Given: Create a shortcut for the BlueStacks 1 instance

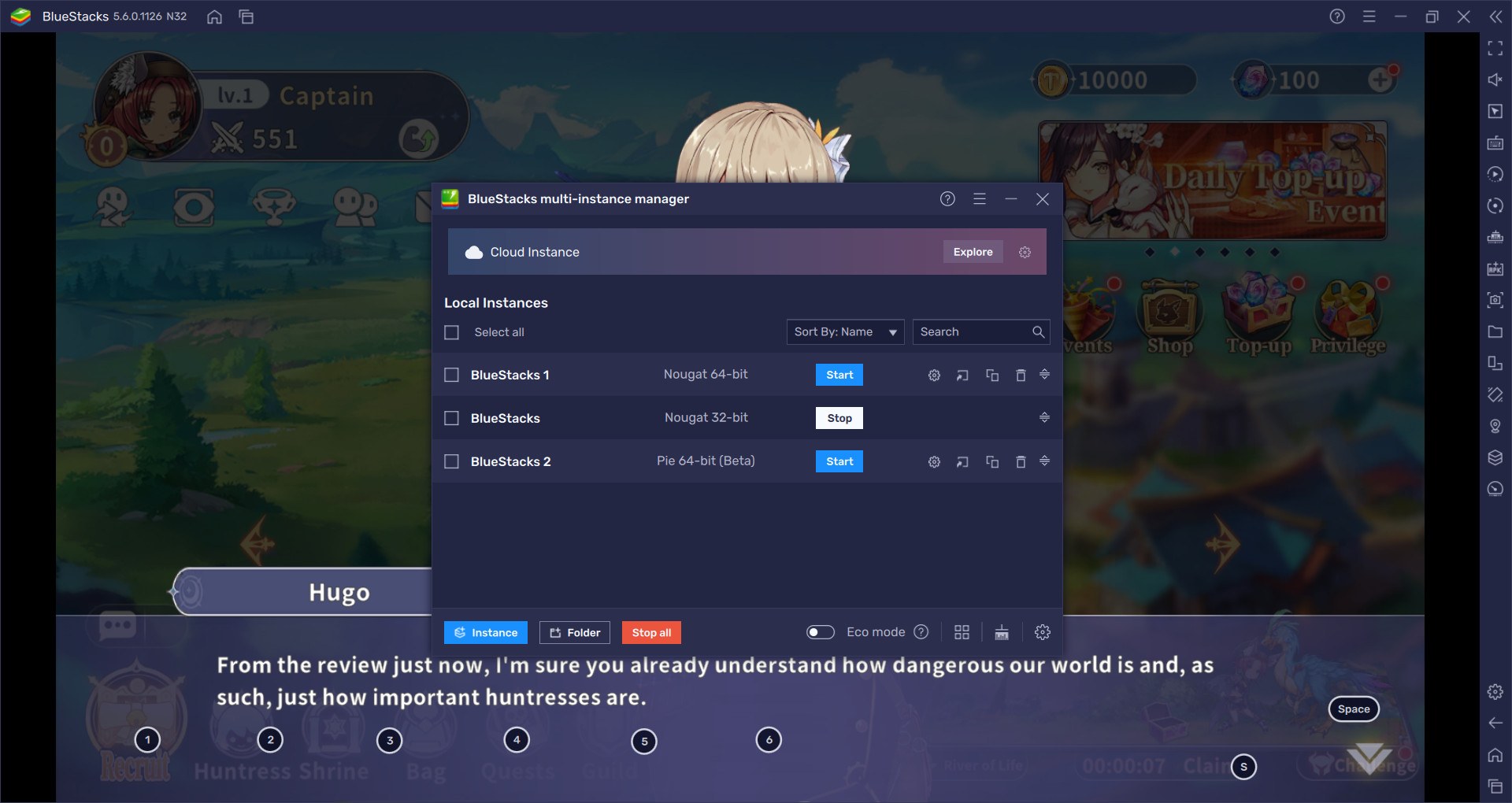Looking at the screenshot, I should pos(962,376).
